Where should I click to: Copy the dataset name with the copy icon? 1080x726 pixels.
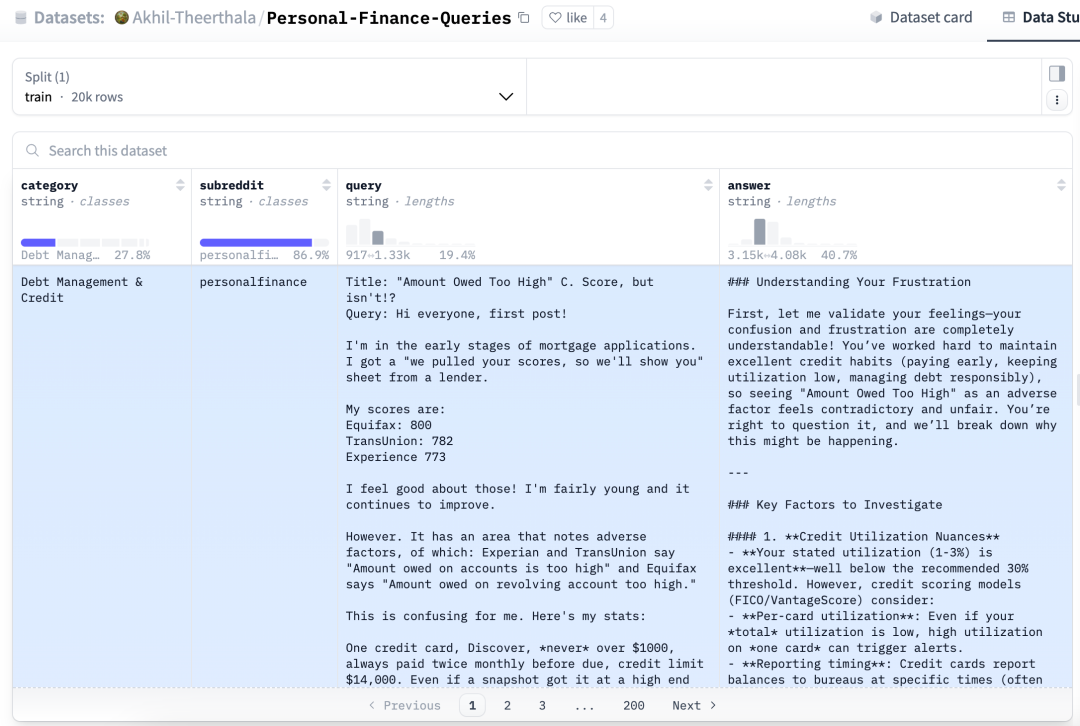point(523,18)
